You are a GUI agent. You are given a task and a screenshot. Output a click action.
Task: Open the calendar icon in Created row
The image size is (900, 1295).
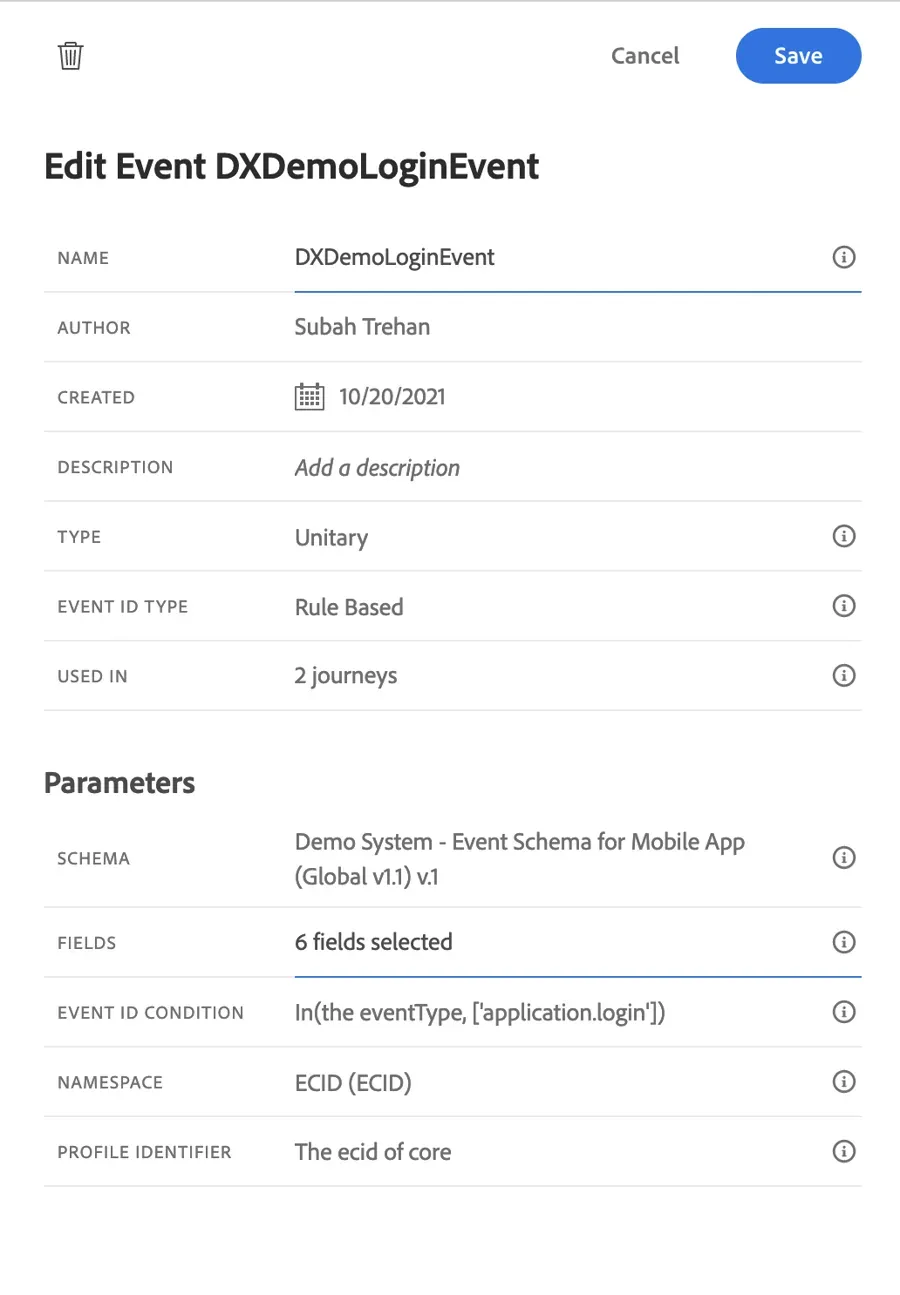point(310,397)
